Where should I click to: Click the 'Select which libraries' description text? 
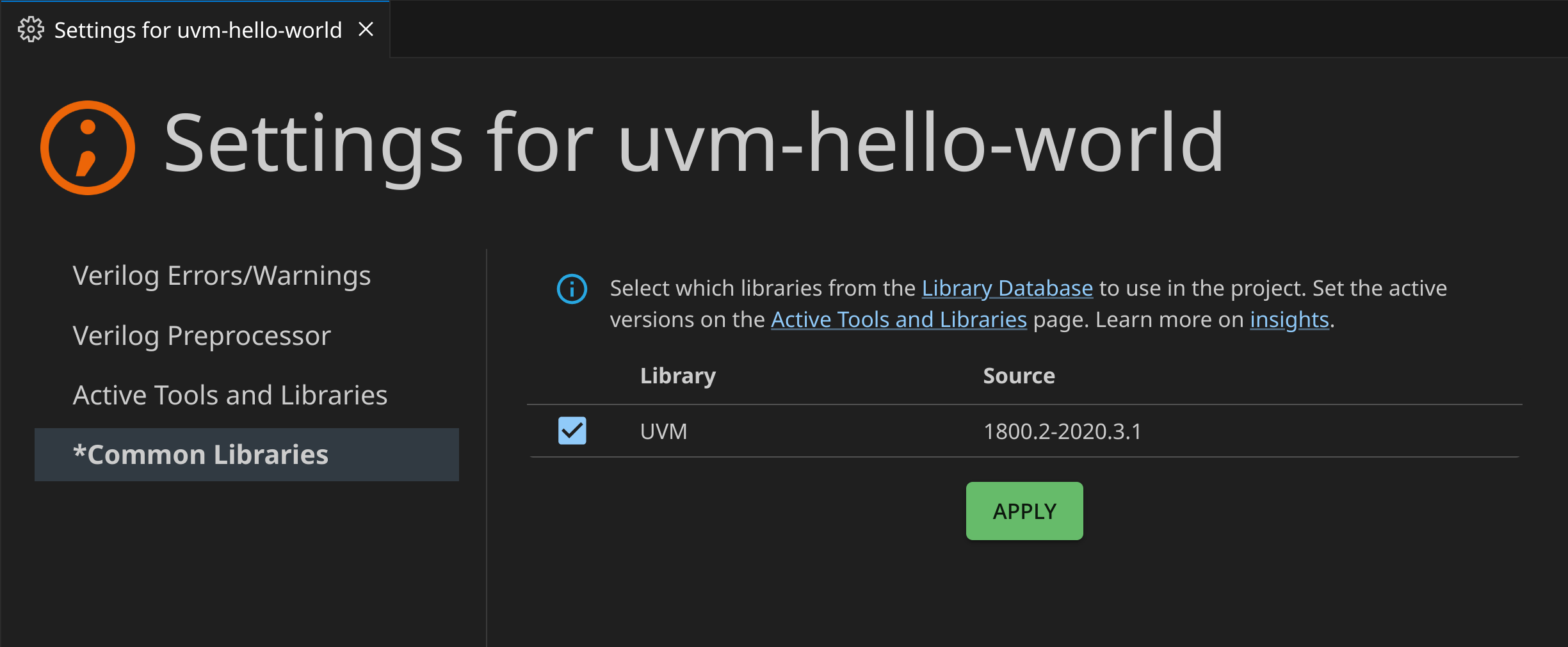(x=762, y=289)
